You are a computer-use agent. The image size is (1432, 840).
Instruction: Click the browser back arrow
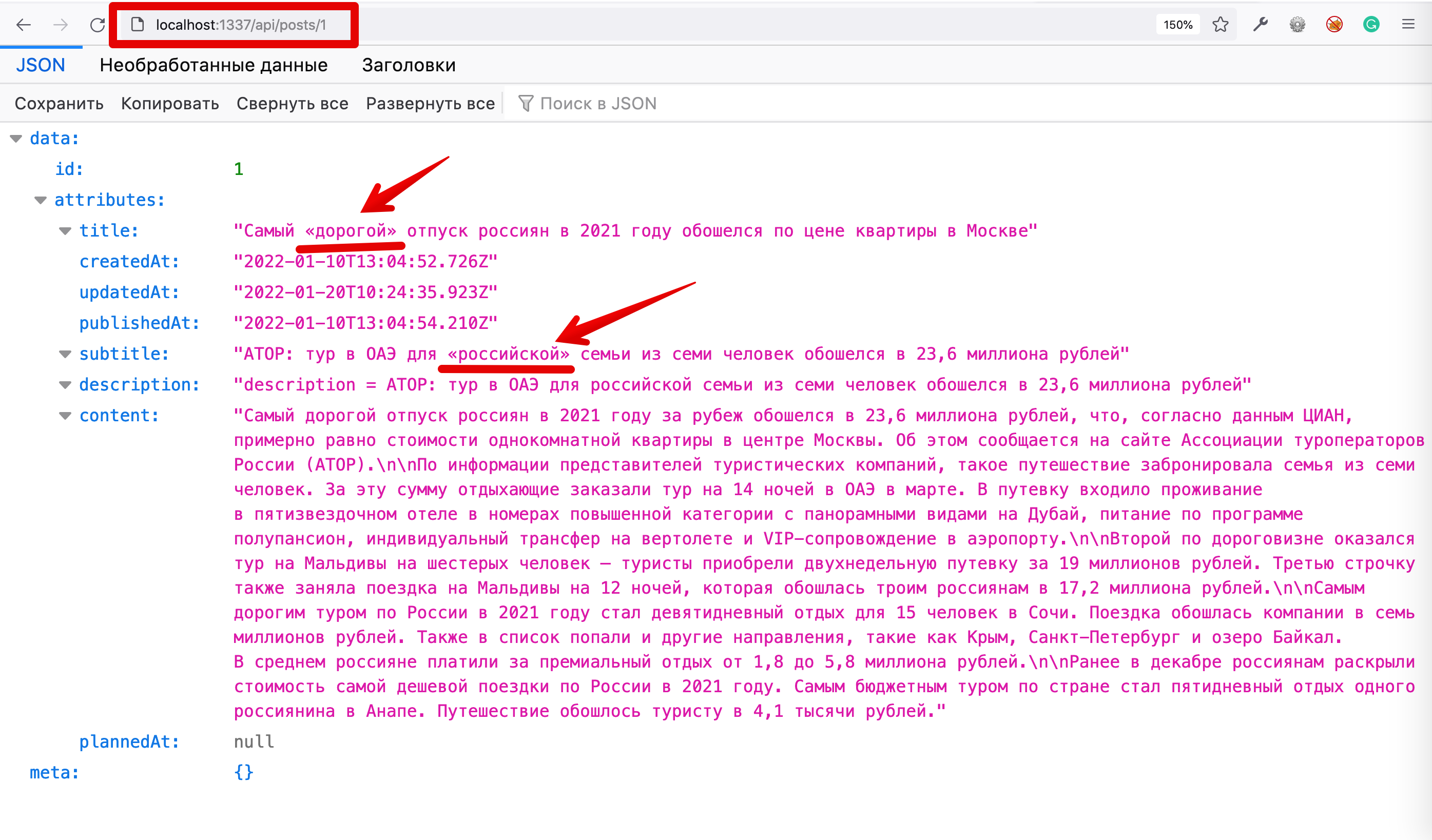(23, 25)
